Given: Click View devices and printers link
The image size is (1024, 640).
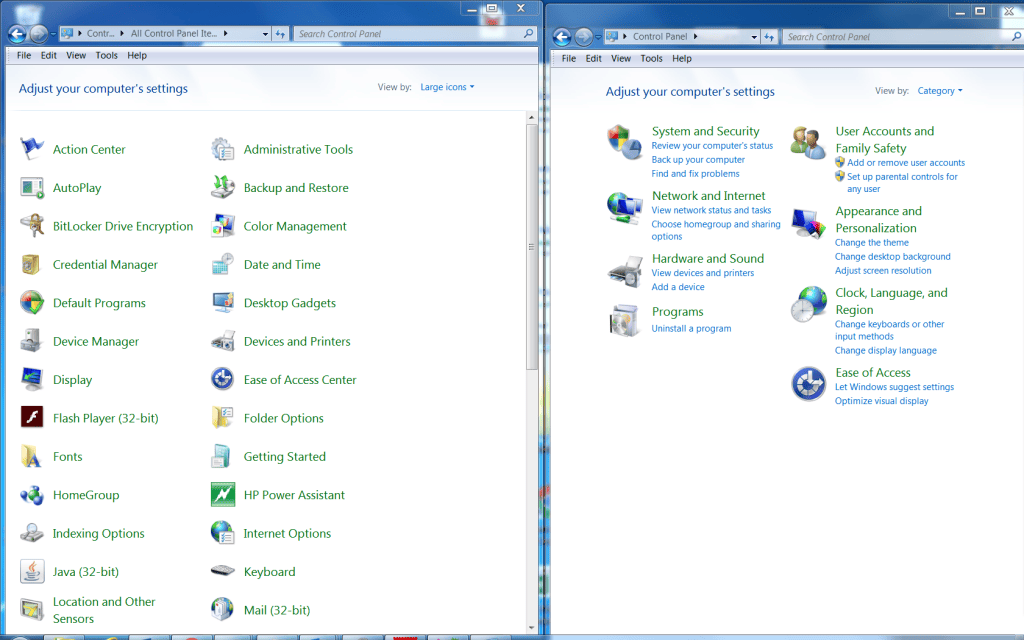Looking at the screenshot, I should pos(703,273).
